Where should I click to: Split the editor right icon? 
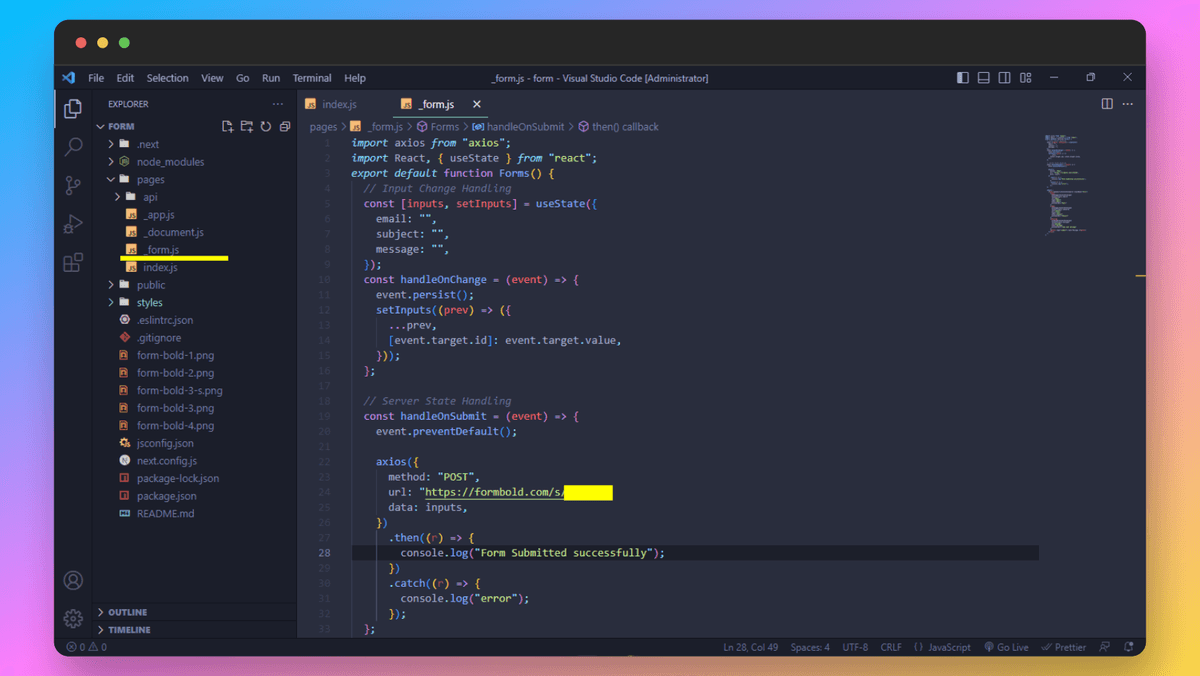point(1107,104)
